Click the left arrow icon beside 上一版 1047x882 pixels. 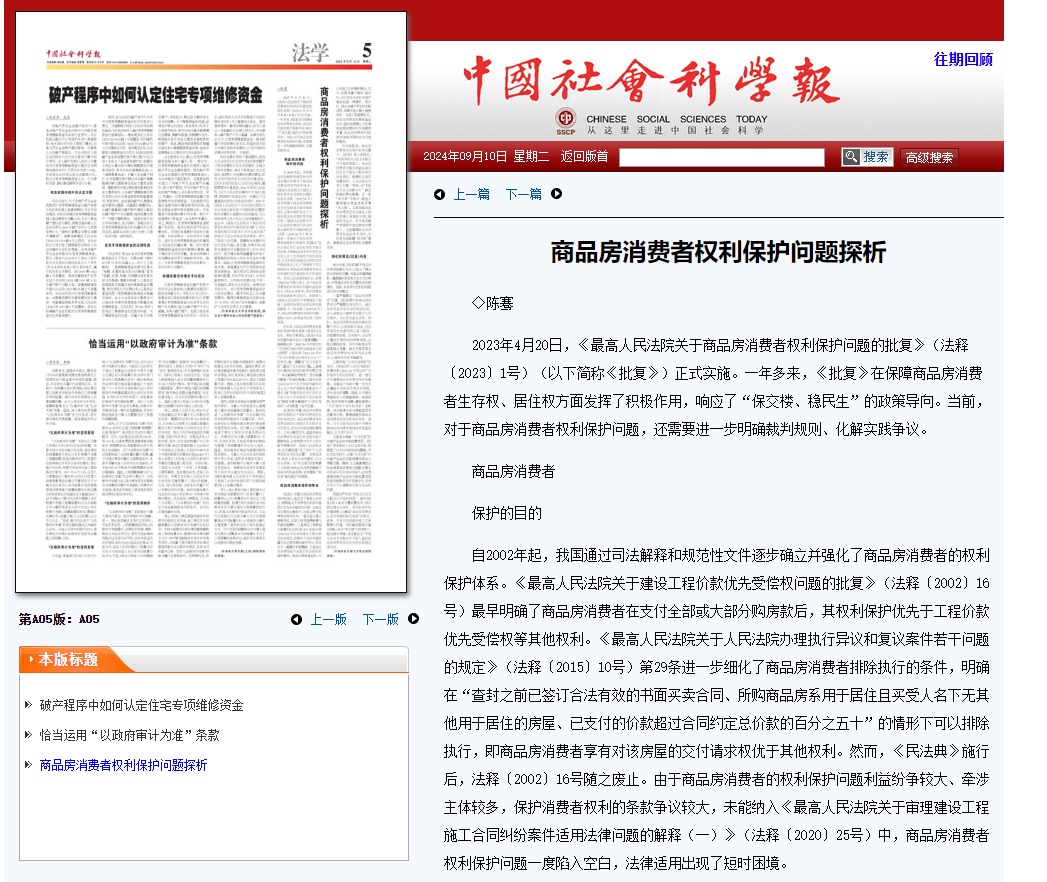296,619
